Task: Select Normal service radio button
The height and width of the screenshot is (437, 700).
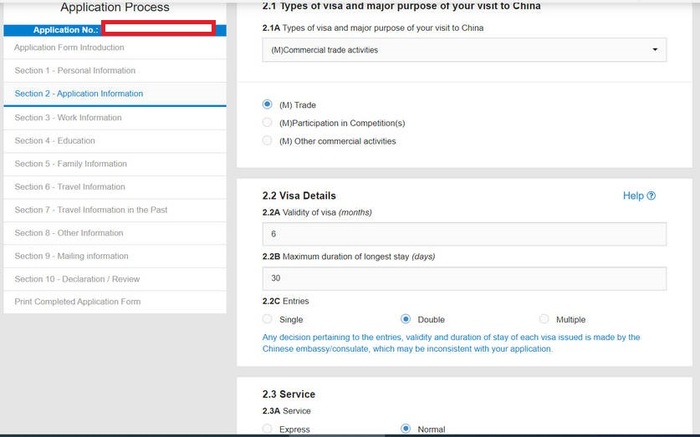Action: coord(405,429)
